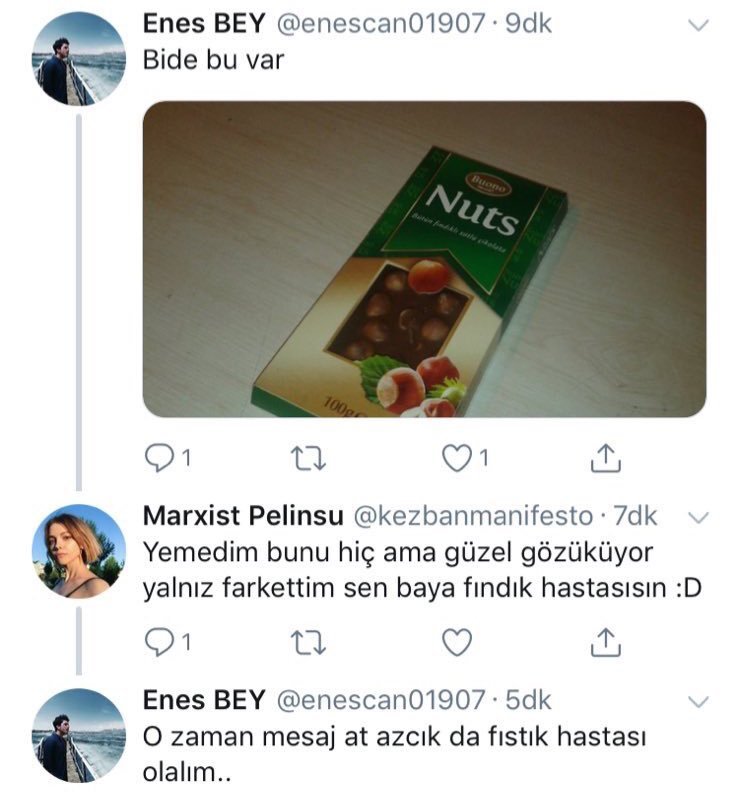Viewport: 737px width, 797px height.
Task: Open options chevron on first Enes BEY tweet
Action: click(x=699, y=25)
